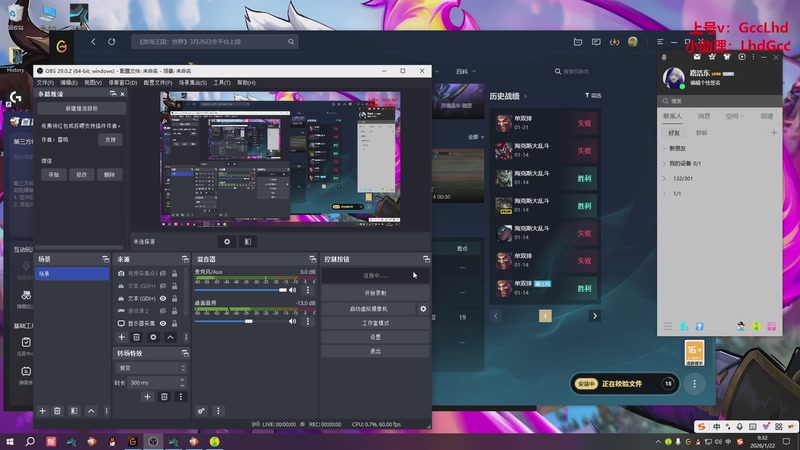Add a transition in the 转场特效 dock

point(147,396)
